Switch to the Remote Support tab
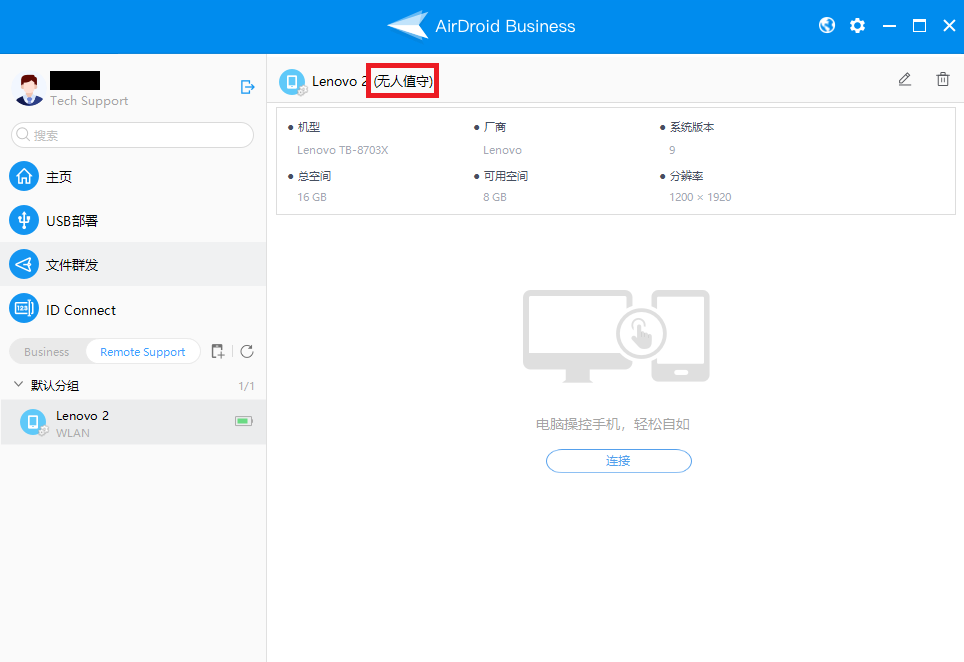The image size is (964, 662). [143, 352]
